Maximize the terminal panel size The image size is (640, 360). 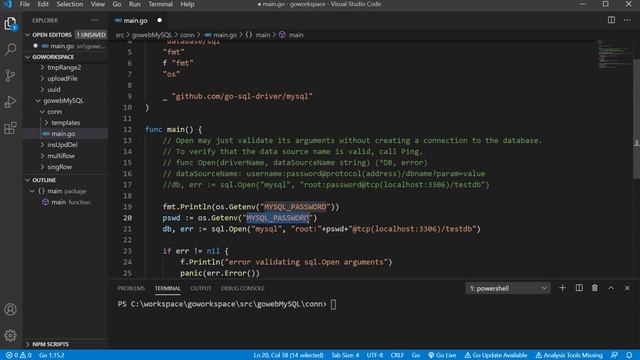click(x=611, y=288)
